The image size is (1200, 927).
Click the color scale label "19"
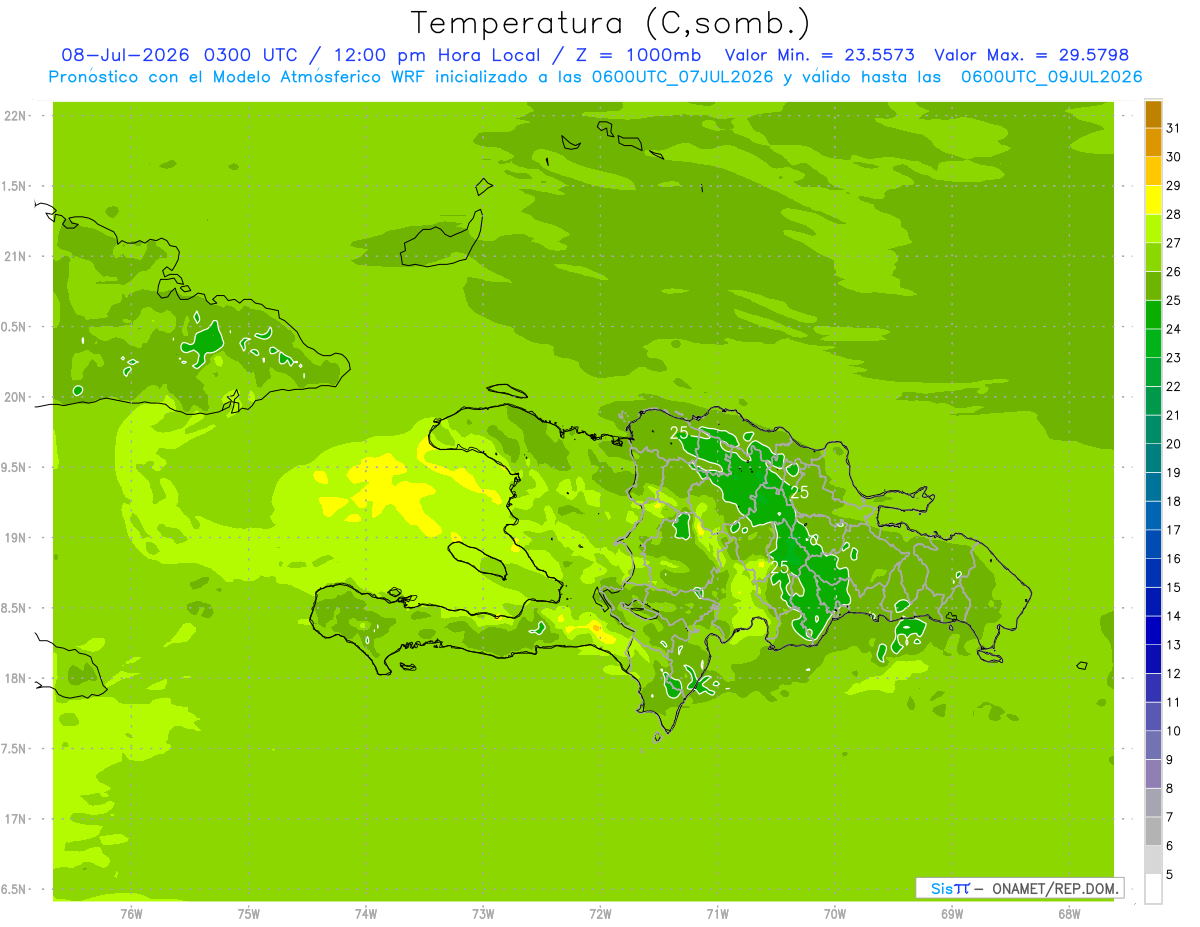click(1174, 473)
